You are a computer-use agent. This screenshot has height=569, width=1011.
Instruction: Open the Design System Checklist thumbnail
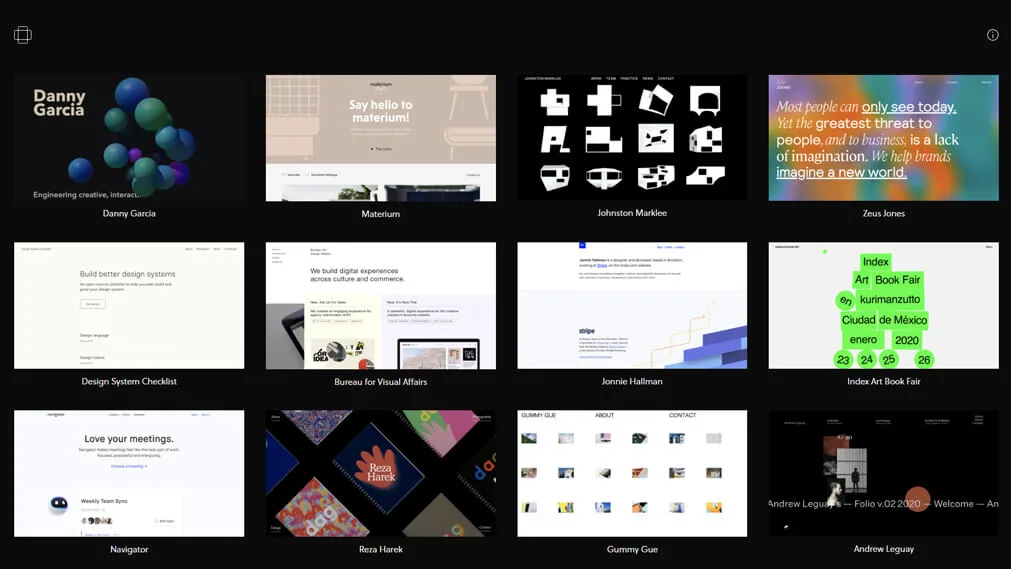click(129, 306)
